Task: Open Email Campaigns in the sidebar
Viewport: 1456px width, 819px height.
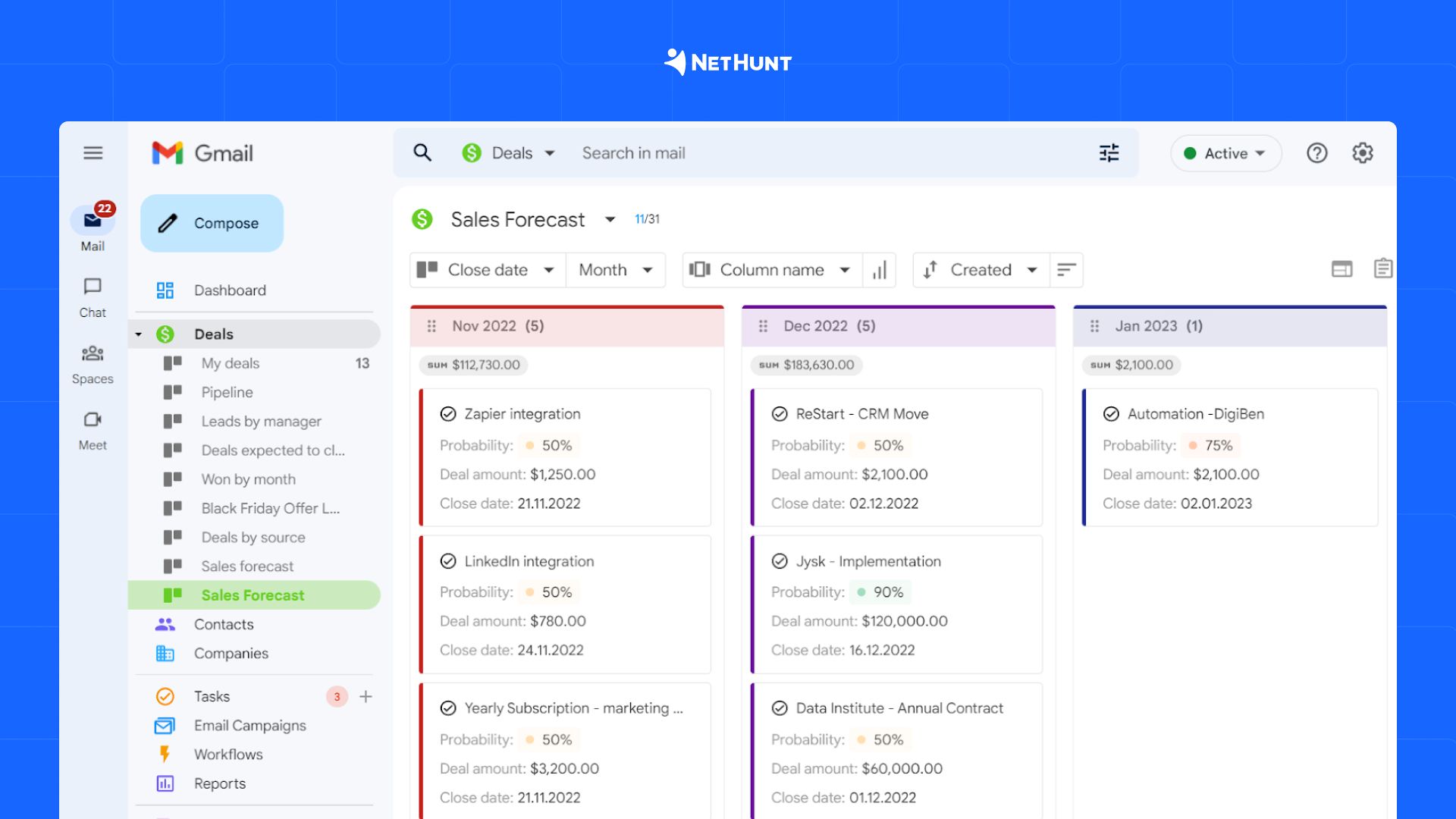Action: (x=250, y=725)
